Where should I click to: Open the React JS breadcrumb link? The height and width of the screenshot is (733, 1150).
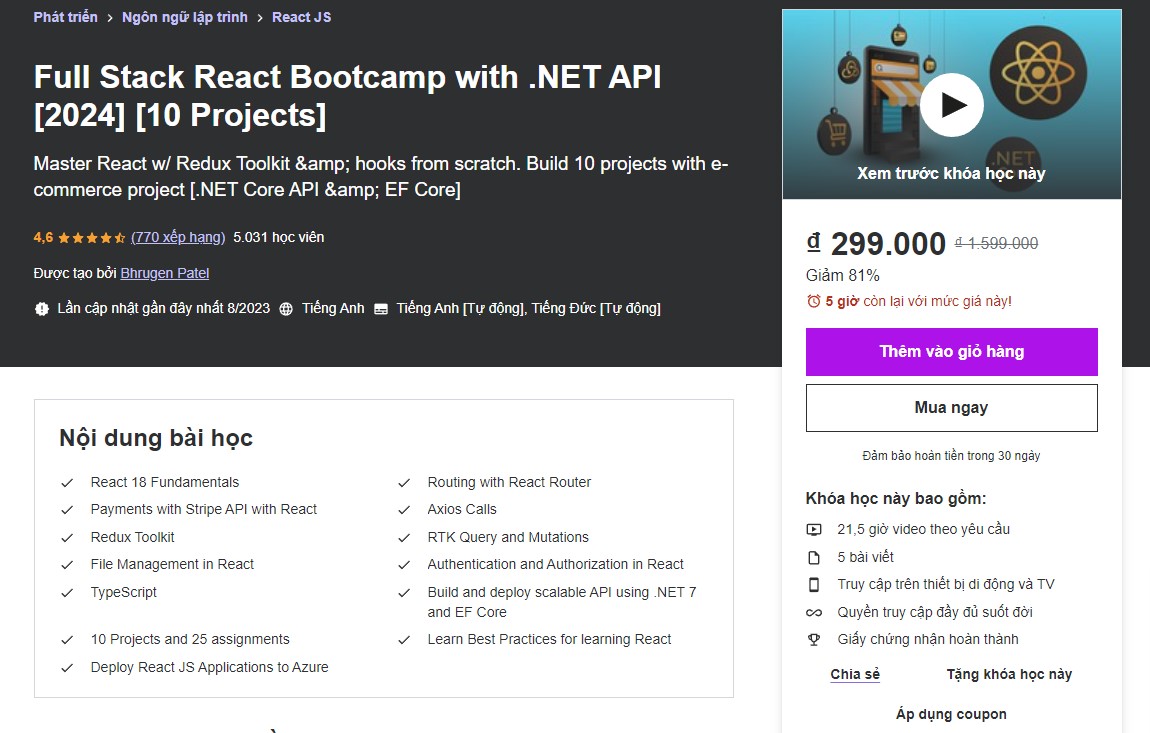tap(301, 17)
